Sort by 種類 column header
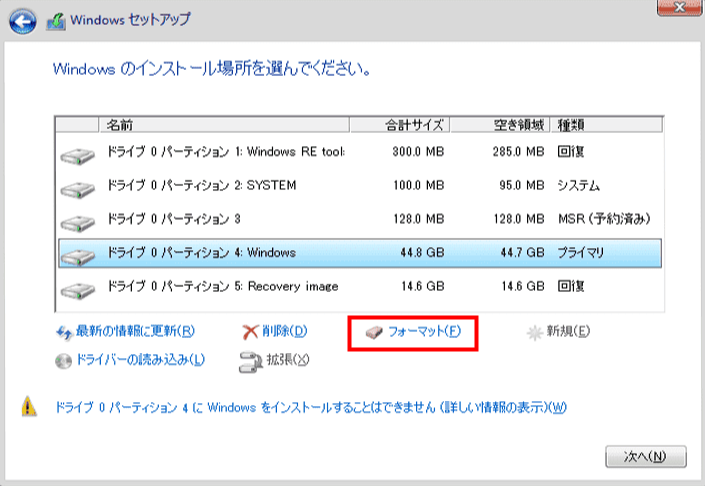The width and height of the screenshot is (705, 486). (607, 125)
